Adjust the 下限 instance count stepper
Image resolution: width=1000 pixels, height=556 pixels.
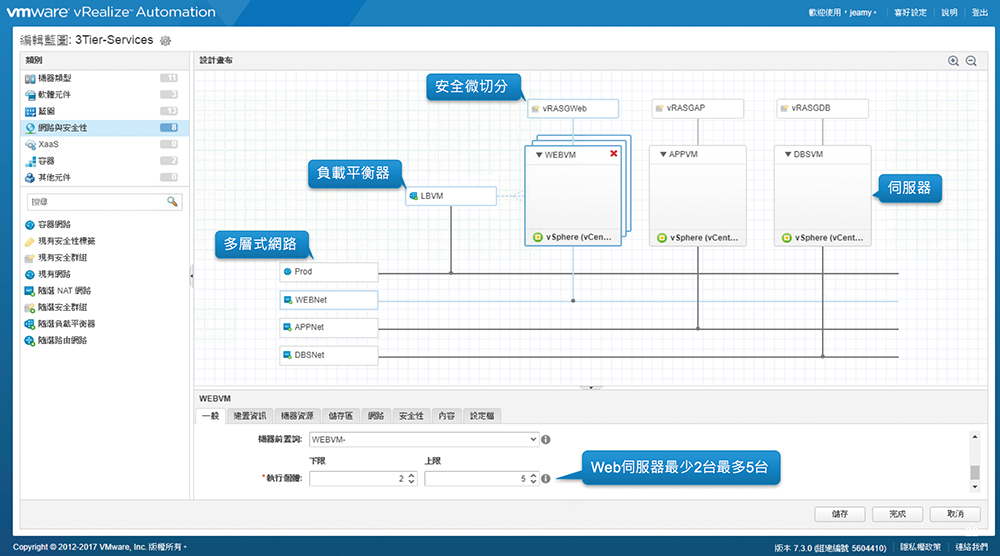tap(411, 478)
